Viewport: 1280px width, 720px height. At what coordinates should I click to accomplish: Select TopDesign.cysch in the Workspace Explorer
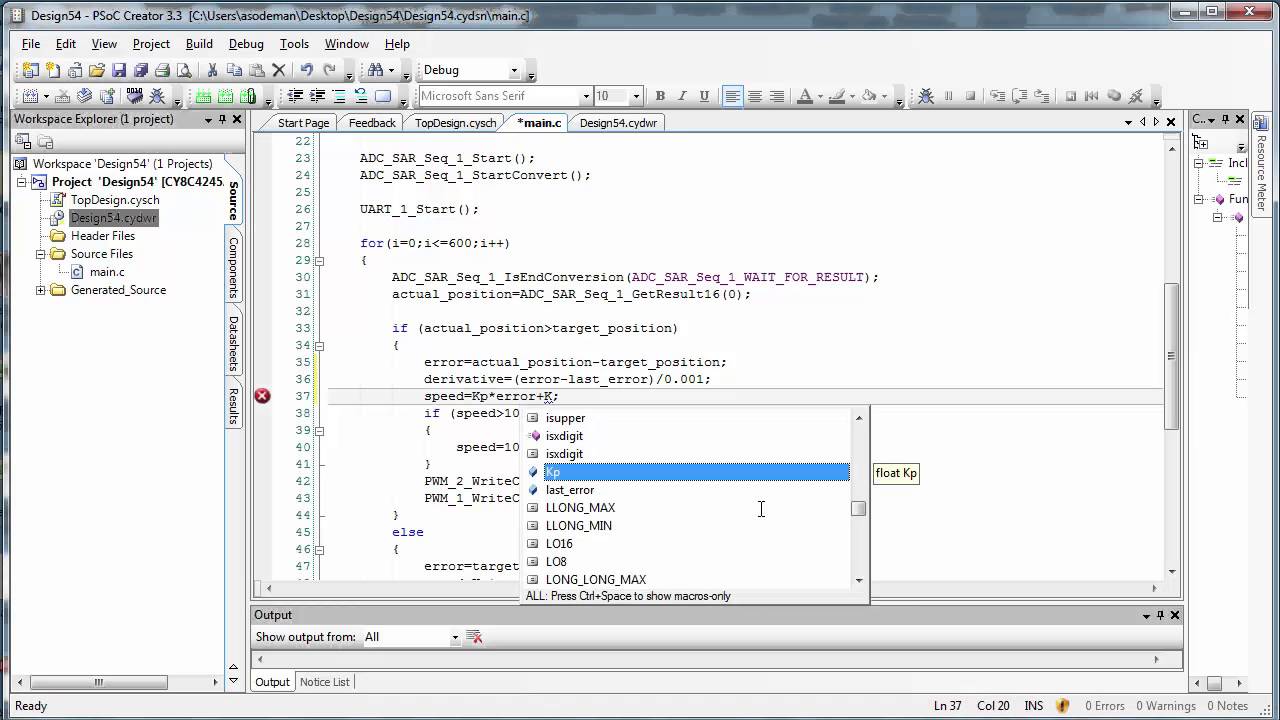(x=115, y=200)
